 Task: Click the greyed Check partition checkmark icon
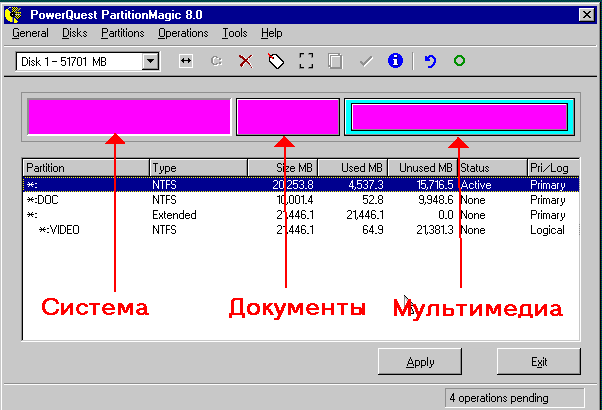click(366, 61)
